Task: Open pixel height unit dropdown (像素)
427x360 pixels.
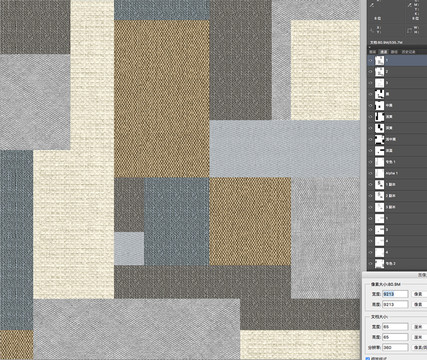Action: pyautogui.click(x=419, y=304)
